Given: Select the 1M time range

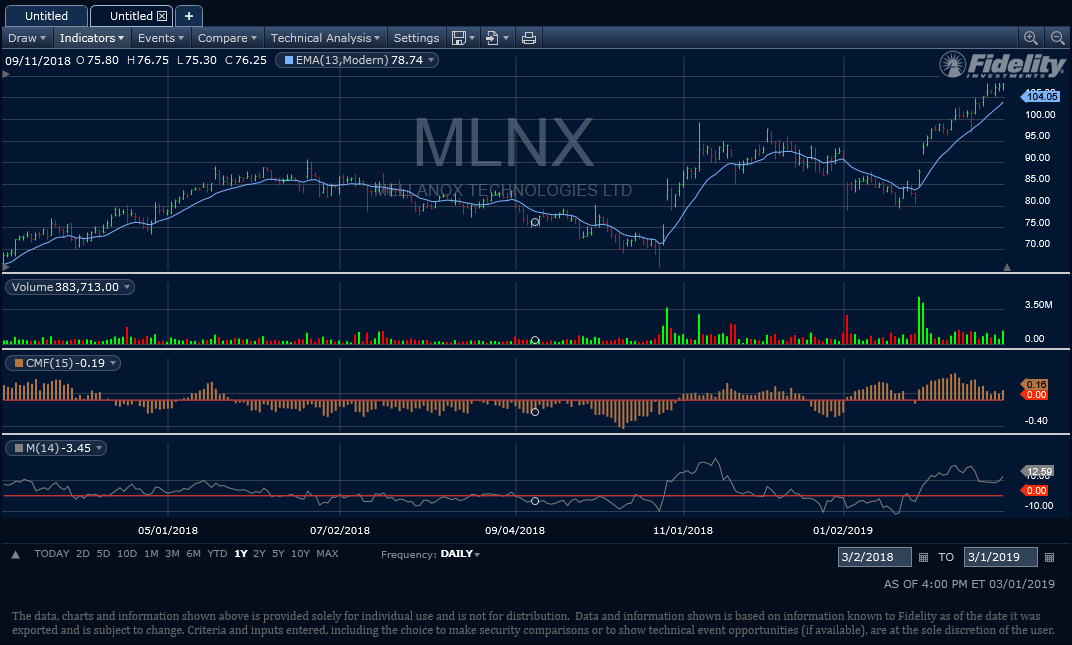Looking at the screenshot, I should point(151,554).
